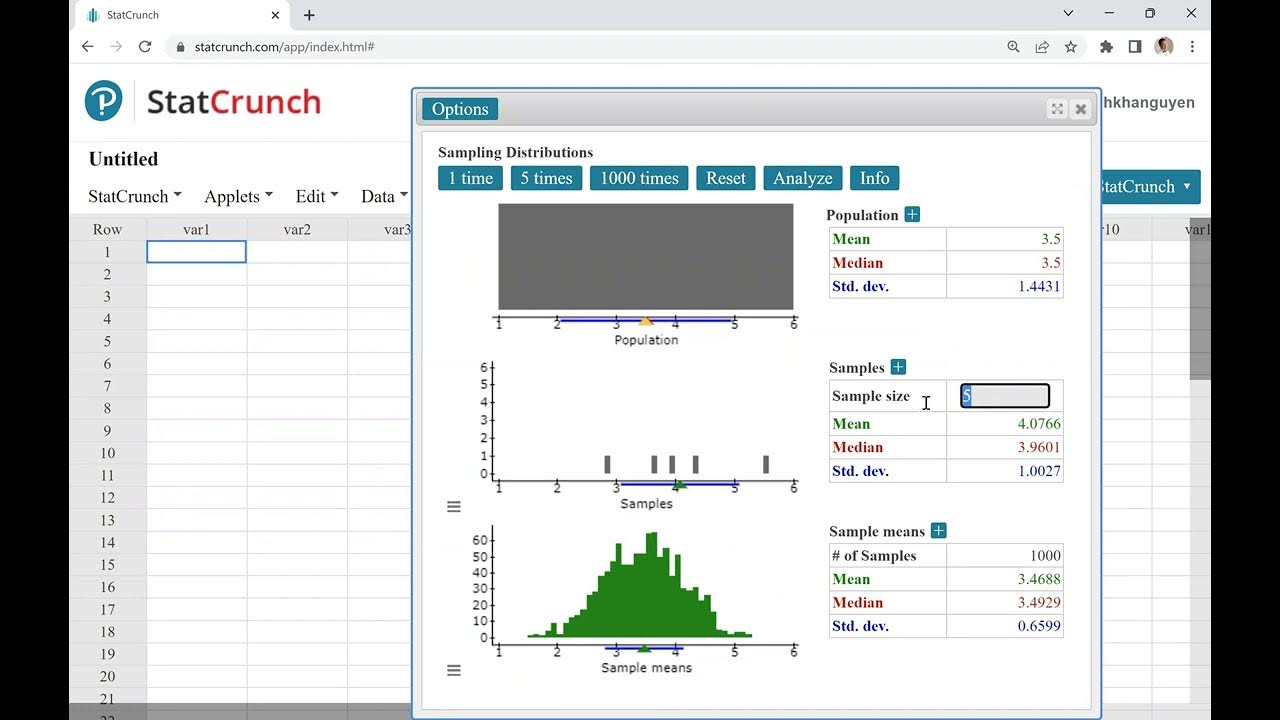
Task: Click the plus icon next to Sample means
Action: click(x=938, y=531)
